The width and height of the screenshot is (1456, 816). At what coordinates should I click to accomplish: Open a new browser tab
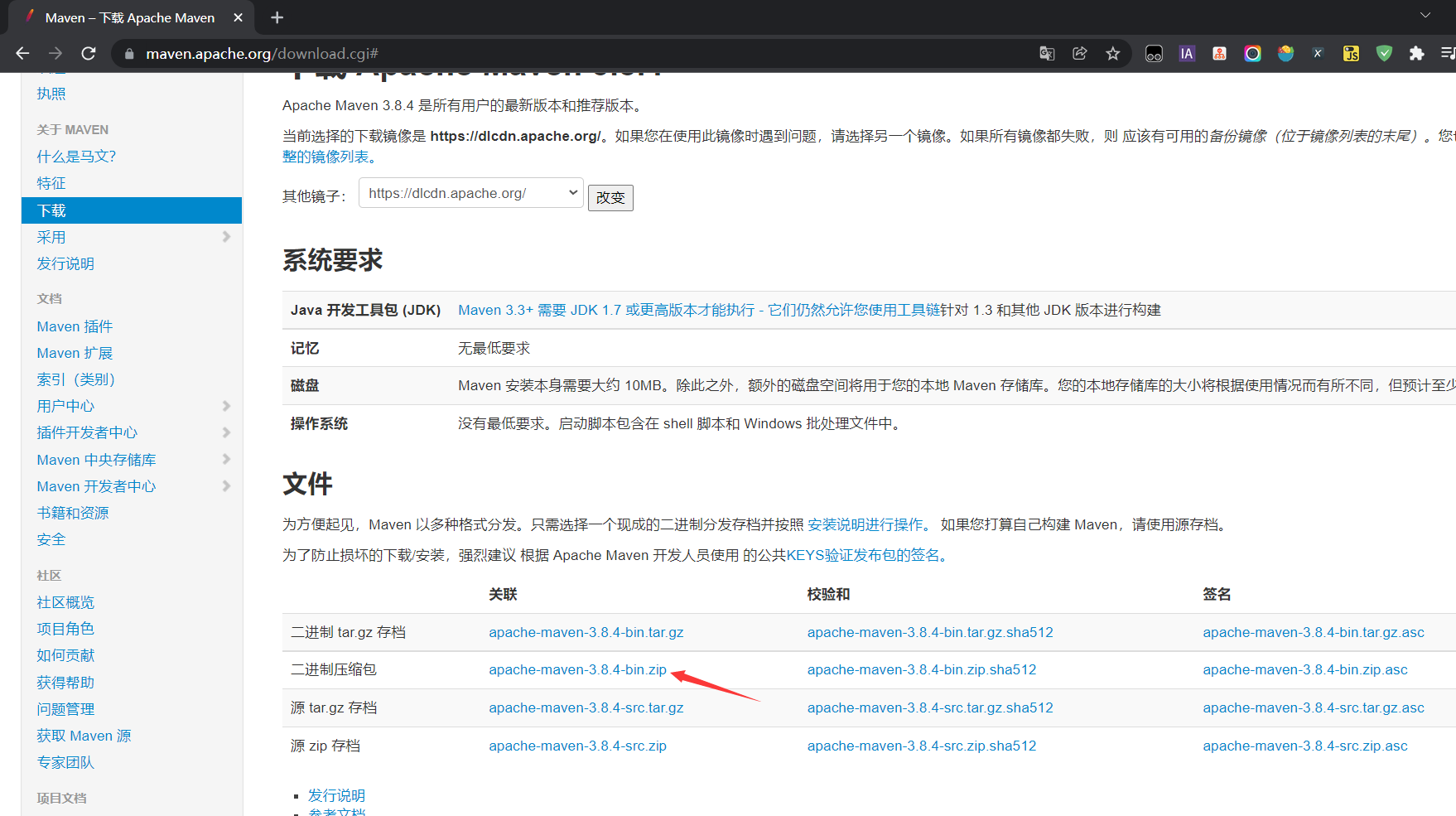277,17
